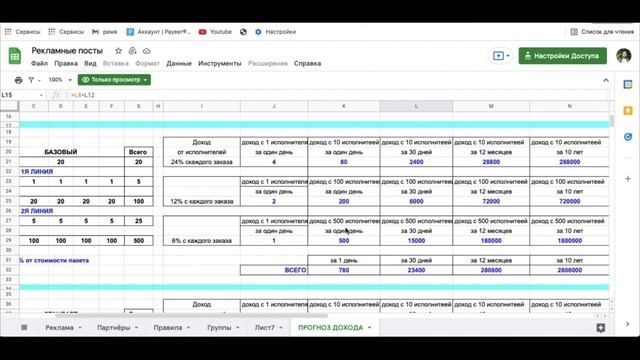Select the cell with value 15000

click(416, 241)
